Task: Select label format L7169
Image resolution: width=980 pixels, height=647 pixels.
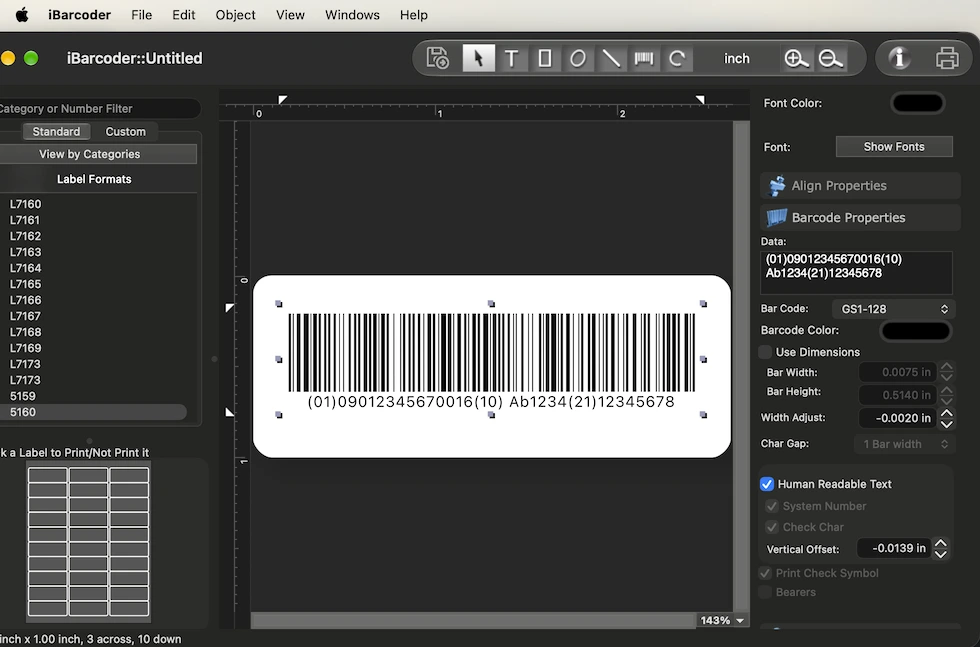Action: (x=26, y=348)
